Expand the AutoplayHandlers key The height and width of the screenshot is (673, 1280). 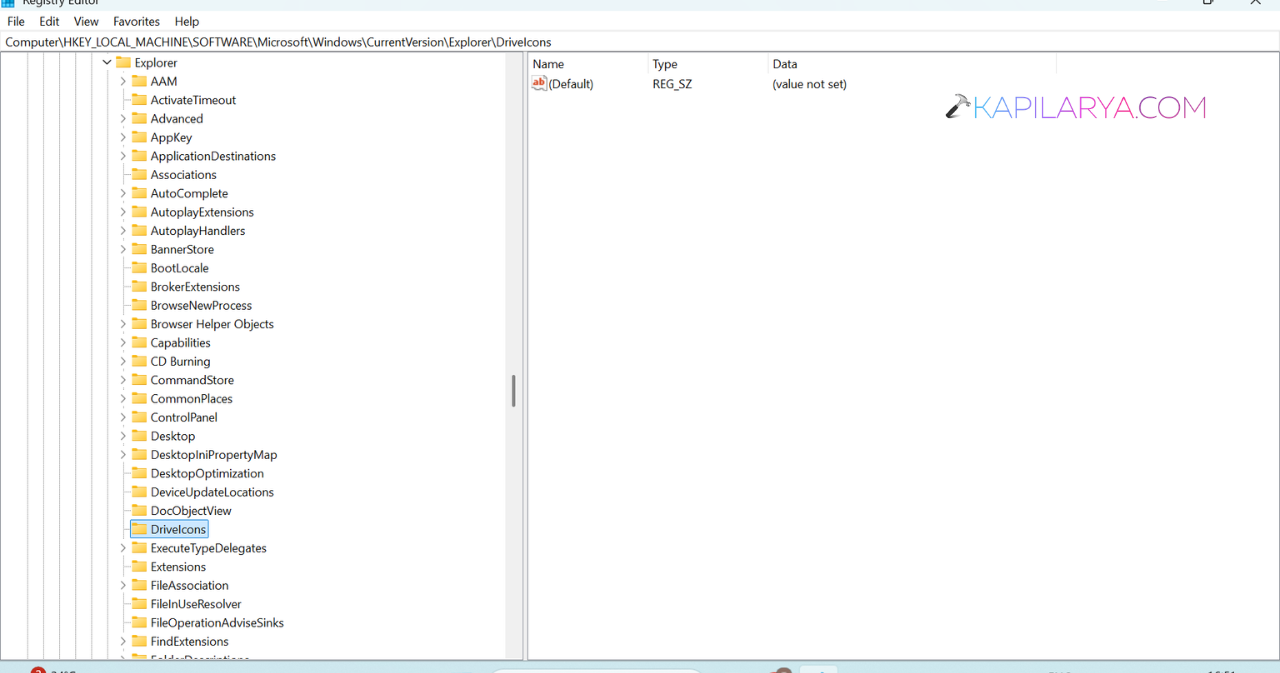pos(123,231)
